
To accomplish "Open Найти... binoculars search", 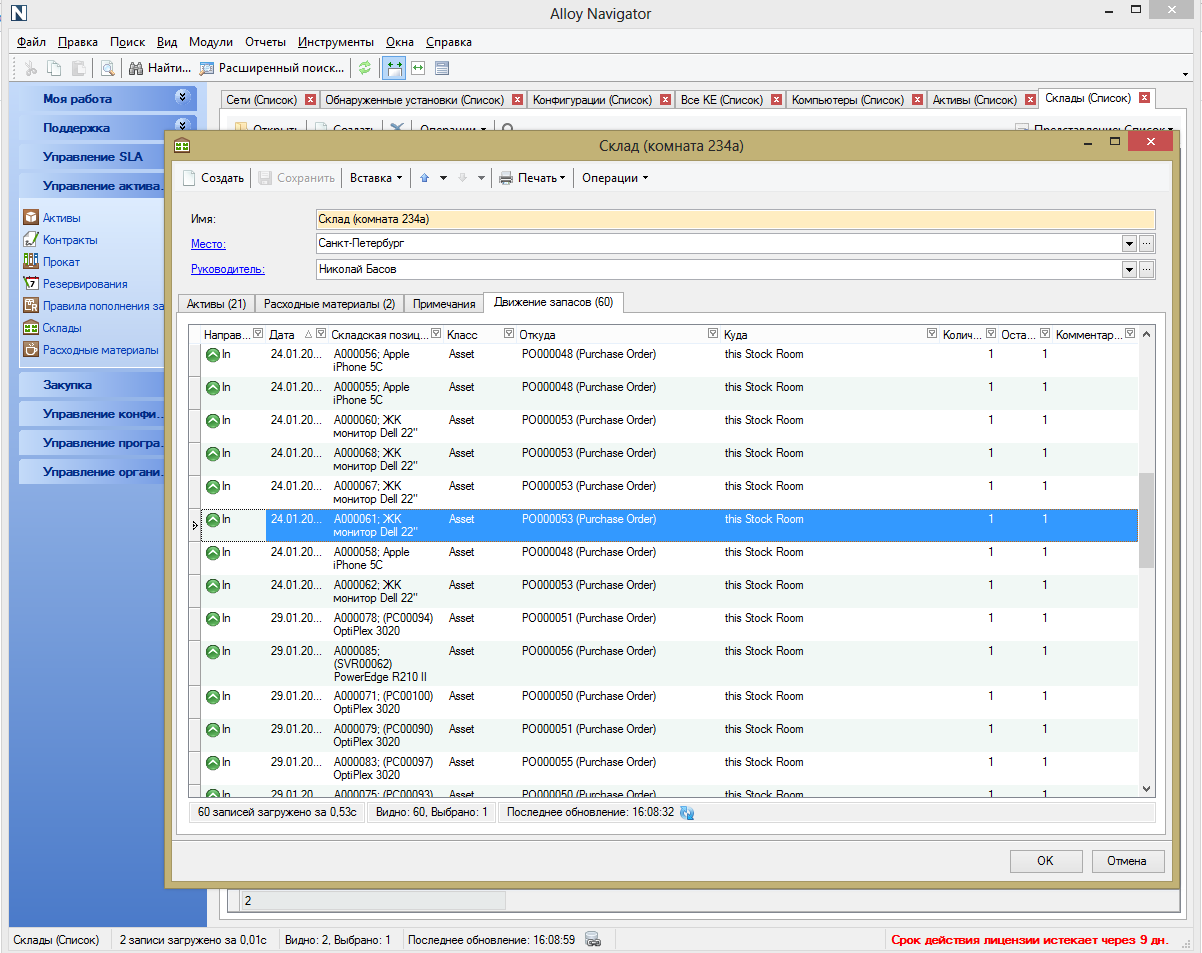I will 159,68.
